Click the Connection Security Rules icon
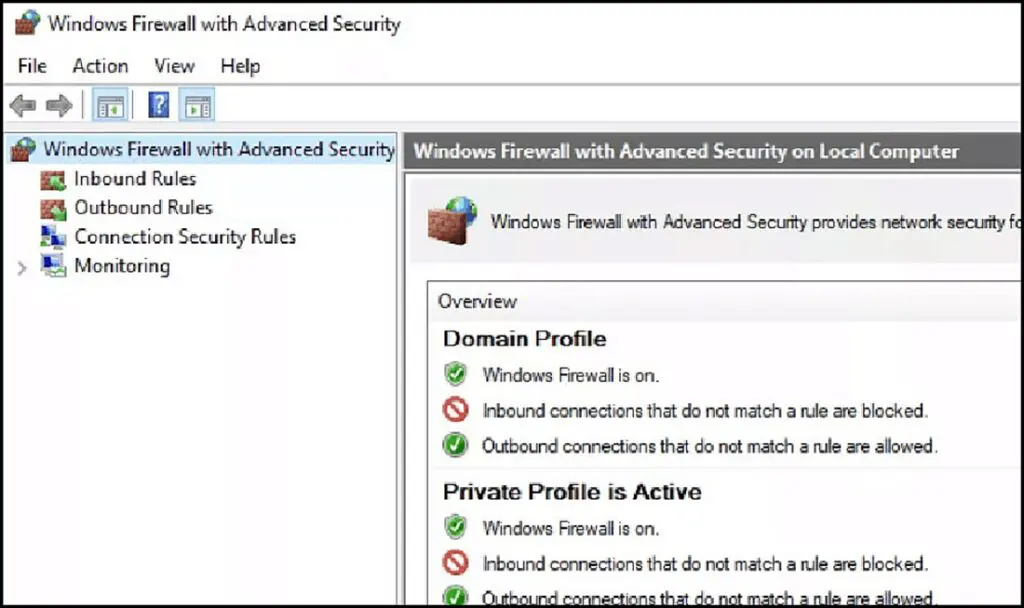Image resolution: width=1024 pixels, height=608 pixels. [x=52, y=237]
